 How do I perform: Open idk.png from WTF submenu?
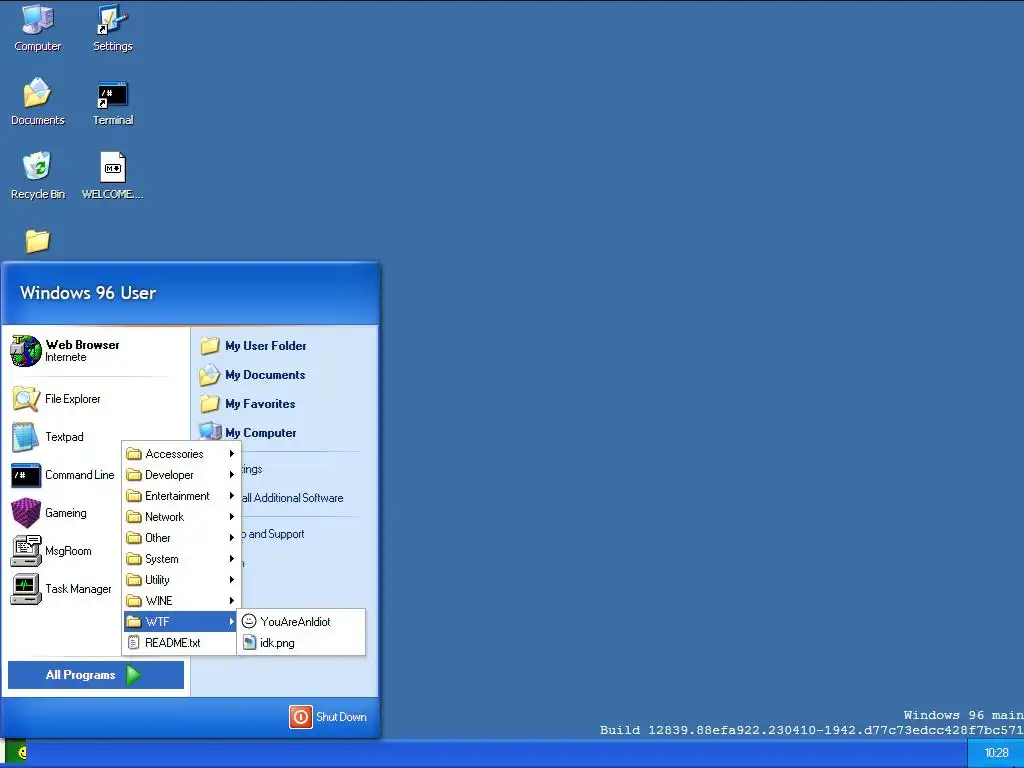click(300, 643)
